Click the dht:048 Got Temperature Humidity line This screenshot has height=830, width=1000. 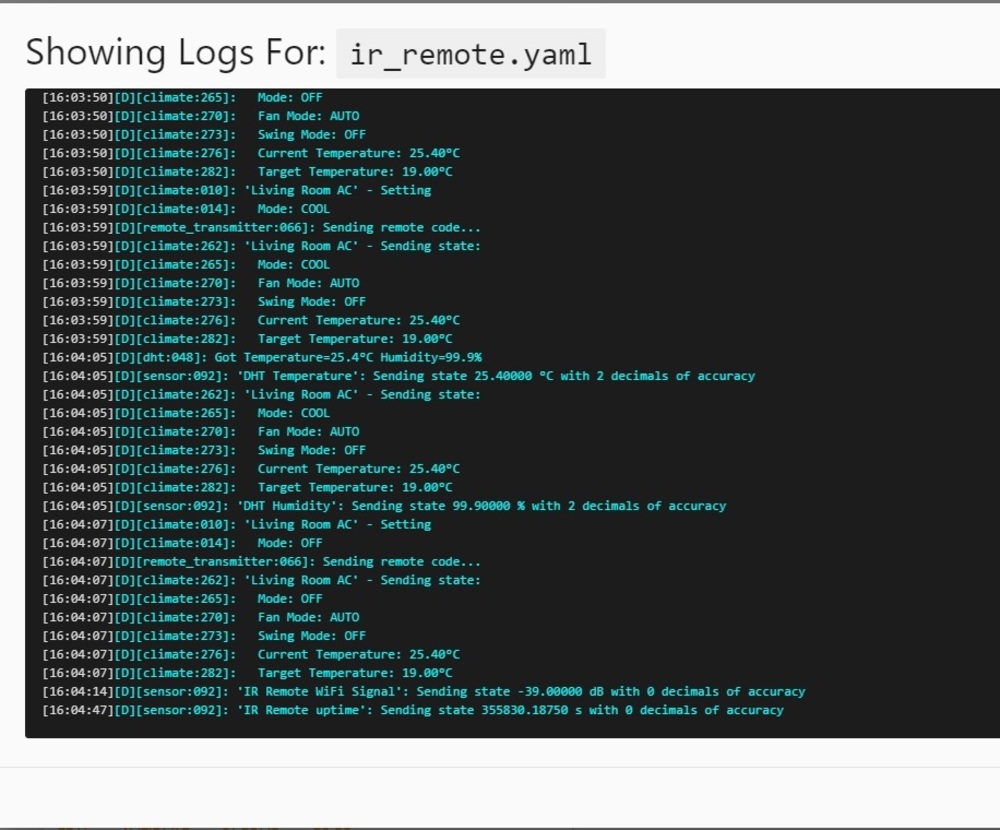click(262, 357)
